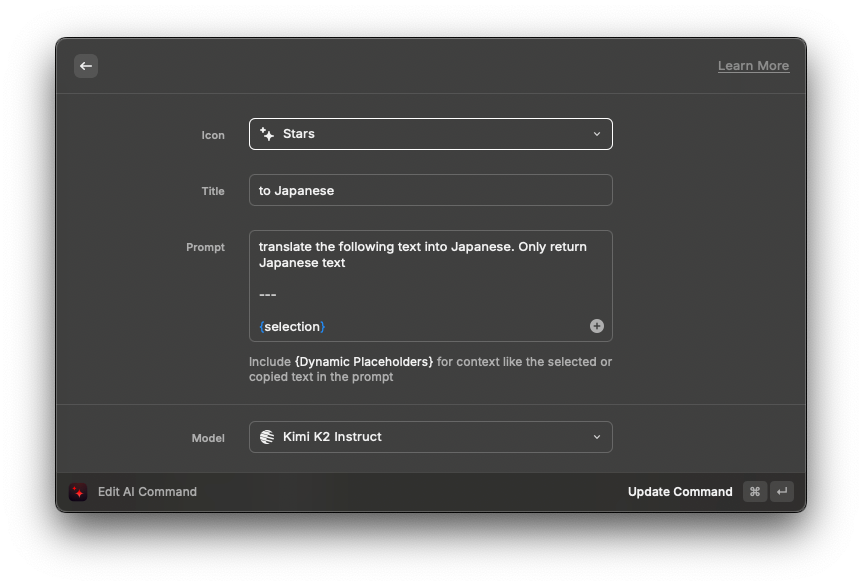Viewport: 862px width, 586px height.
Task: Click the back arrow button
Action: coord(86,66)
